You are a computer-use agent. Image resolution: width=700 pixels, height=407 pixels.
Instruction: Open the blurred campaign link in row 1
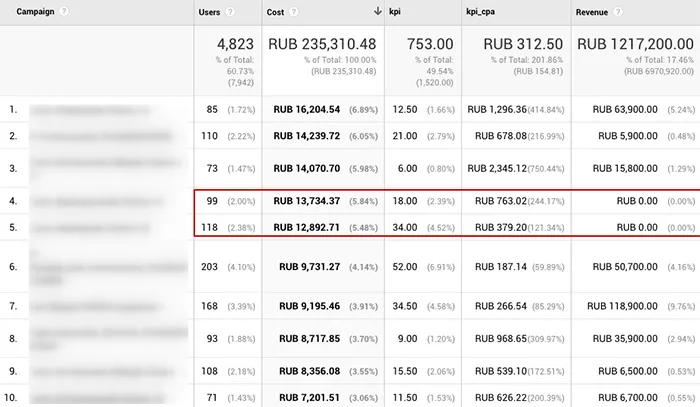(90, 110)
